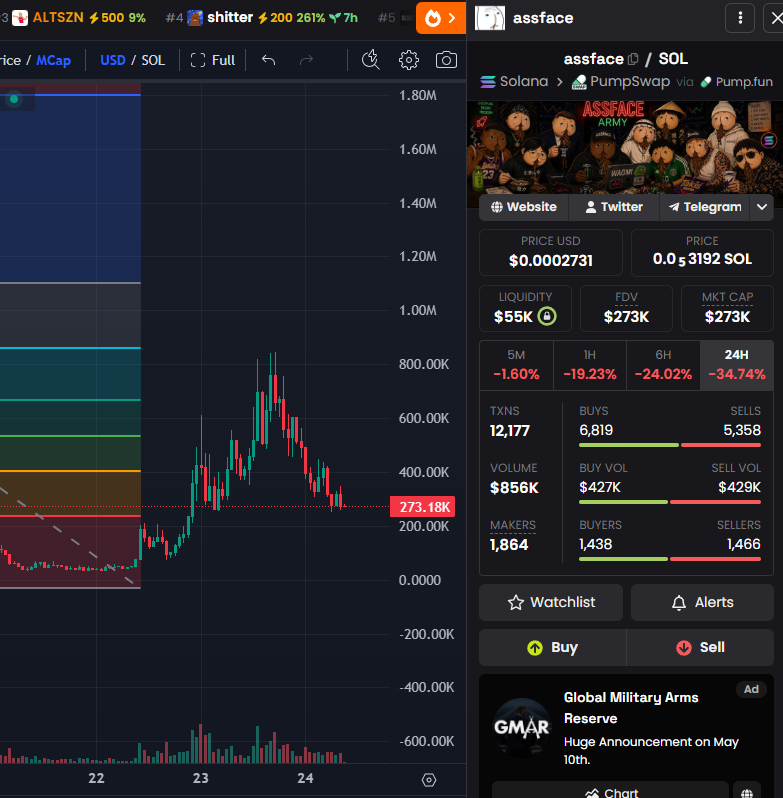Add assface to Watchlist
783x798 pixels.
tap(551, 602)
